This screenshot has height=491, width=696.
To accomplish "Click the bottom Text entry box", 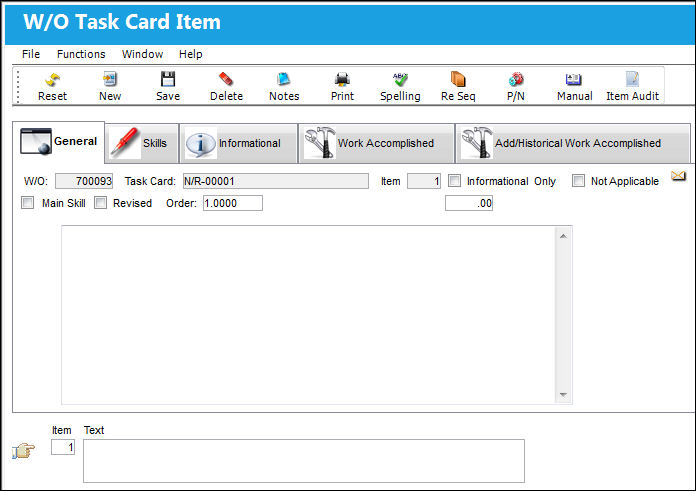I will coord(304,461).
